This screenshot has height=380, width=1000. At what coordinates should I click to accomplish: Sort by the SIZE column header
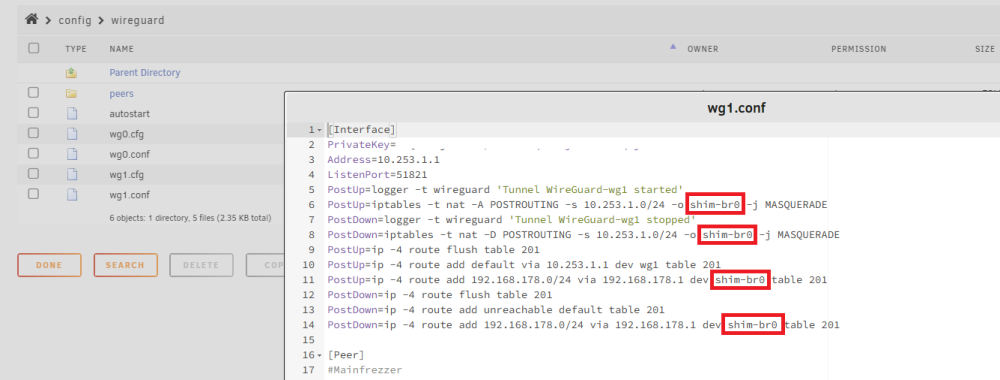[984, 48]
